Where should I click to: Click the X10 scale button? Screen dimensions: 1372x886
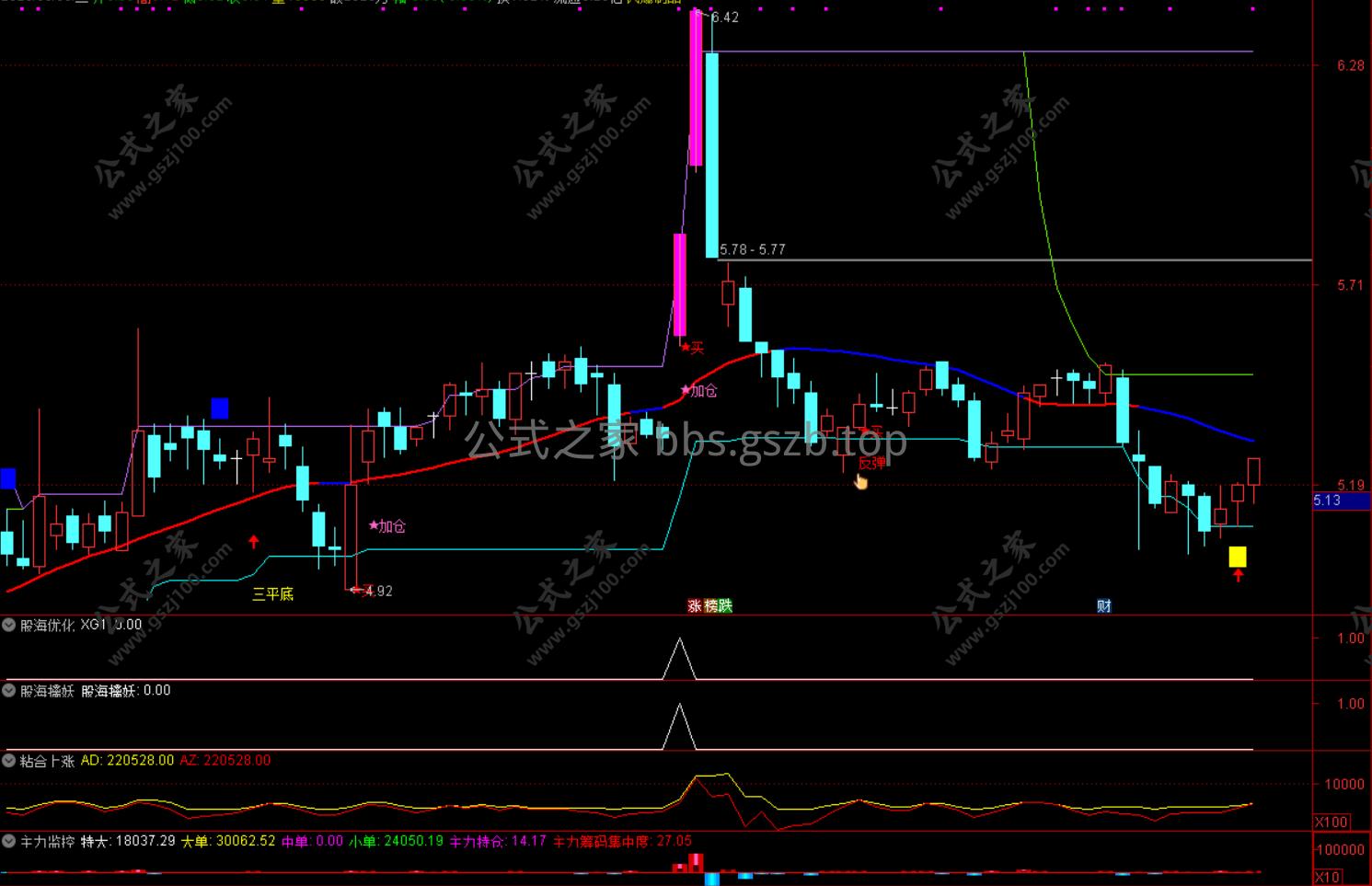pos(1327,877)
